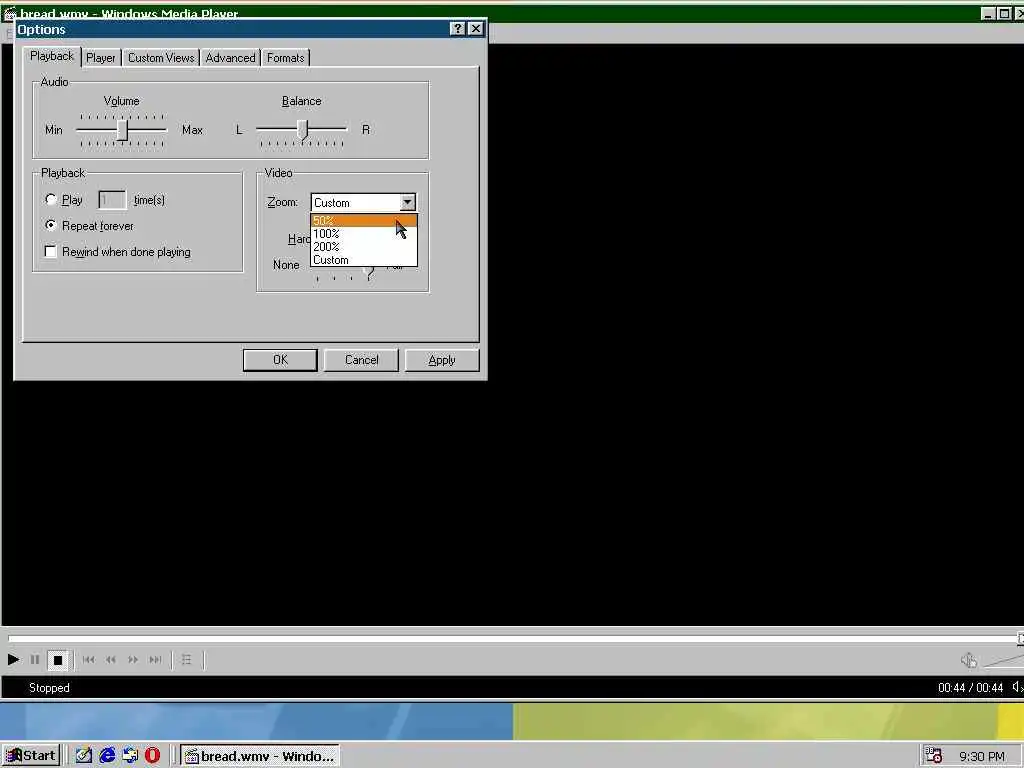Select the Play times radio button

pyautogui.click(x=51, y=199)
